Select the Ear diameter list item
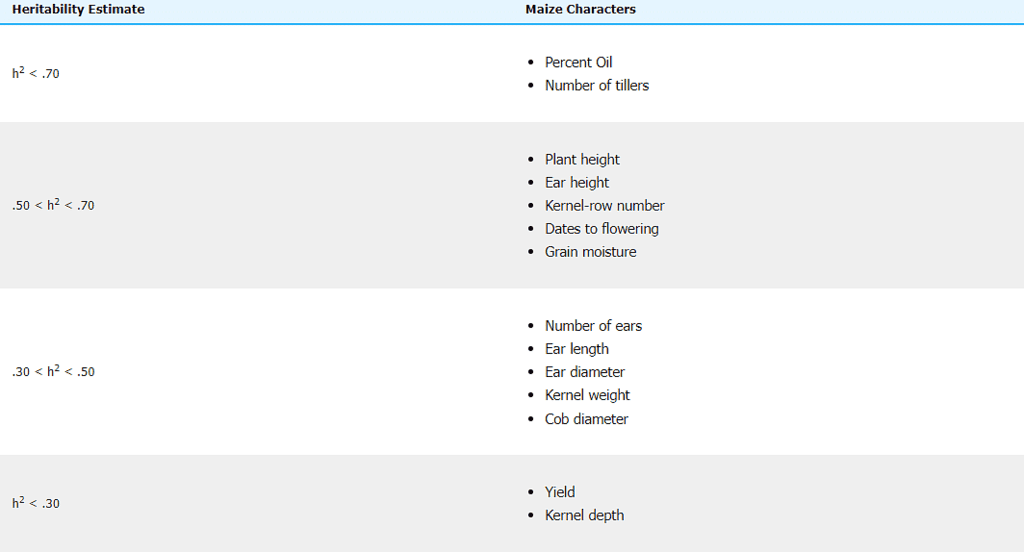Screen dimensions: 1024x552 (585, 372)
